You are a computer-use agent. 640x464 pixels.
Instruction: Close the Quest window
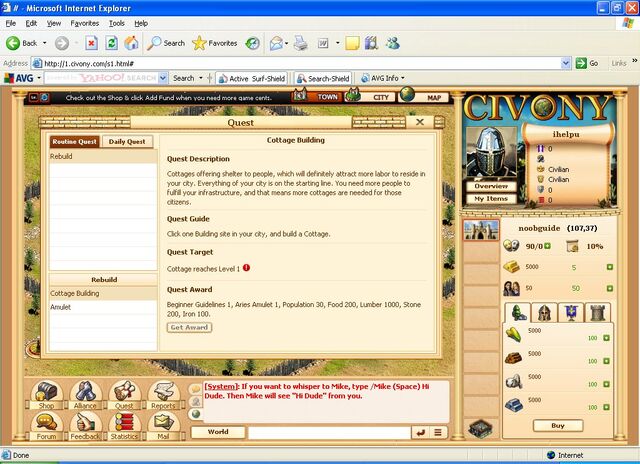420,122
